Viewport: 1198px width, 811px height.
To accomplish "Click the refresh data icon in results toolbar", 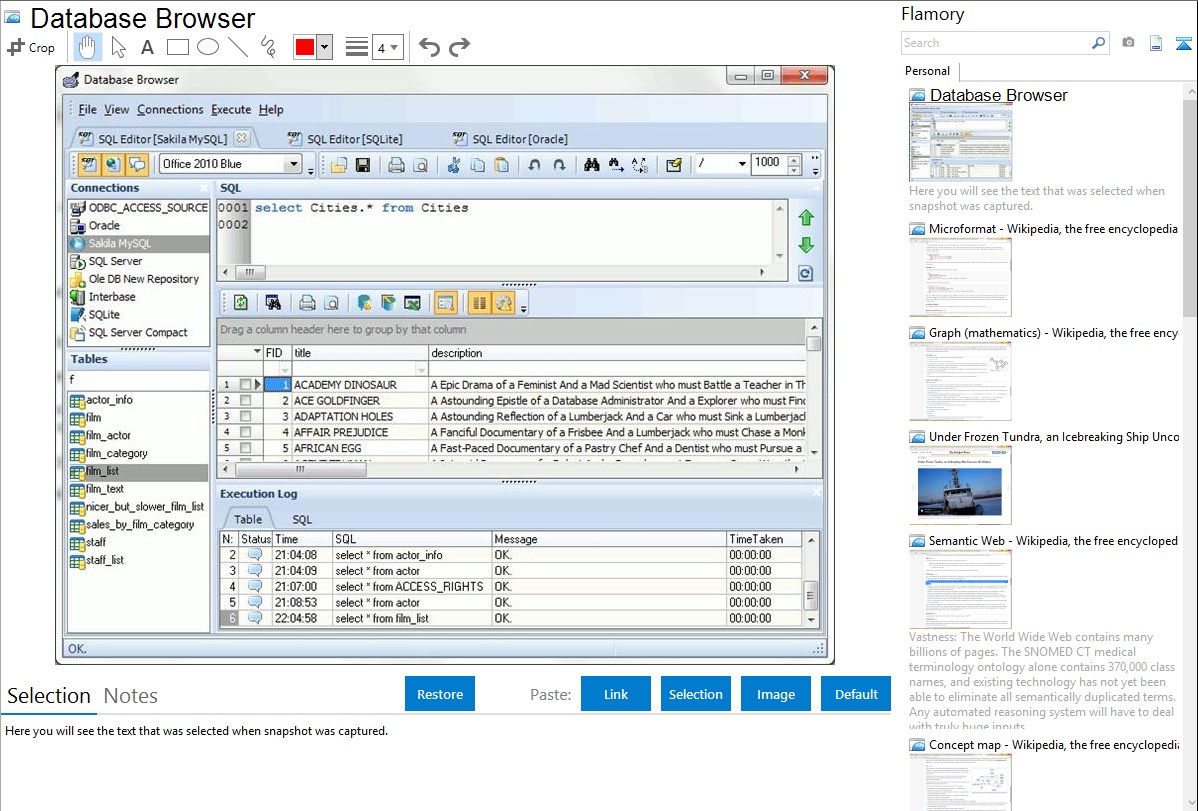I will coord(241,303).
